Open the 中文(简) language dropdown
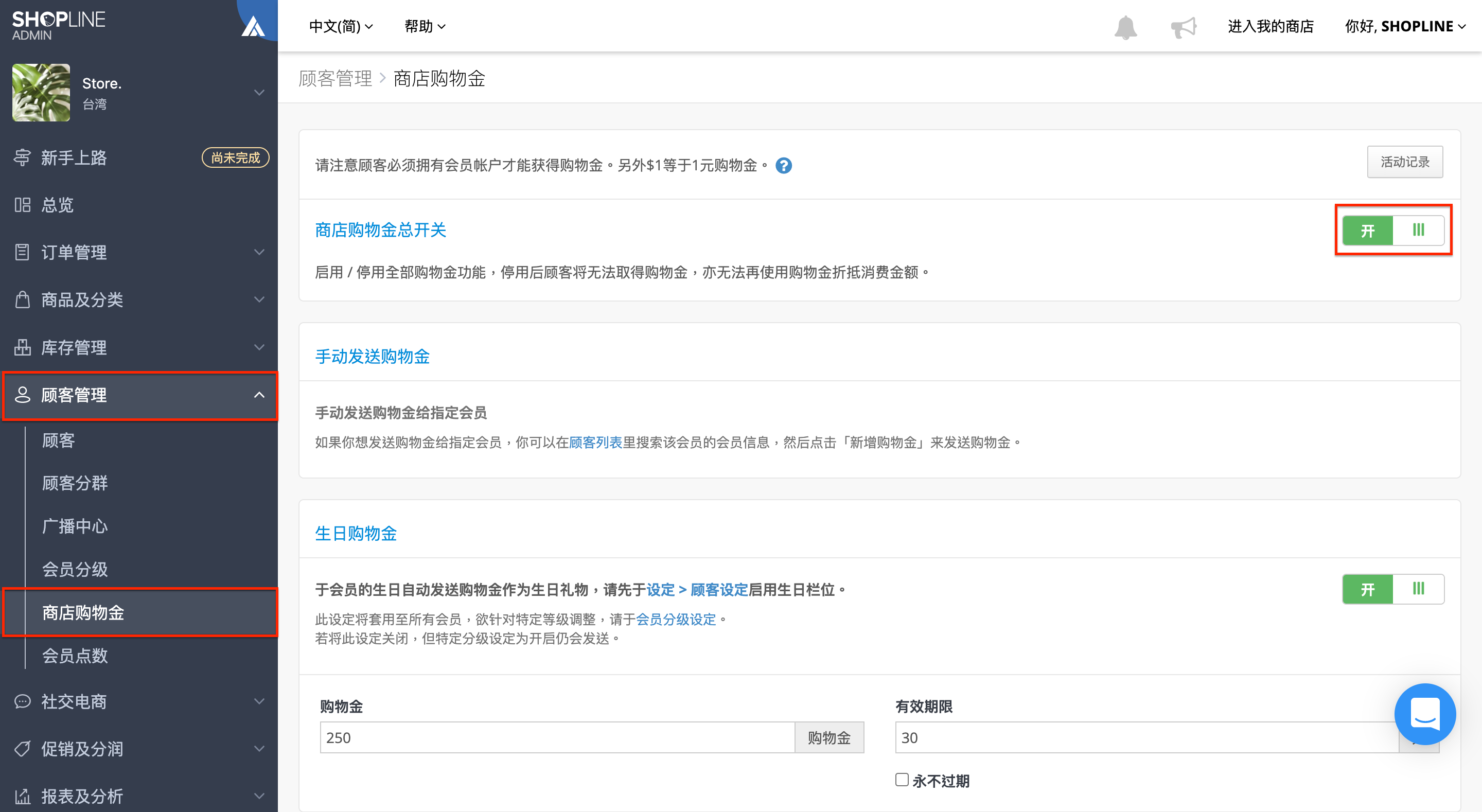1482x812 pixels. 341,26
